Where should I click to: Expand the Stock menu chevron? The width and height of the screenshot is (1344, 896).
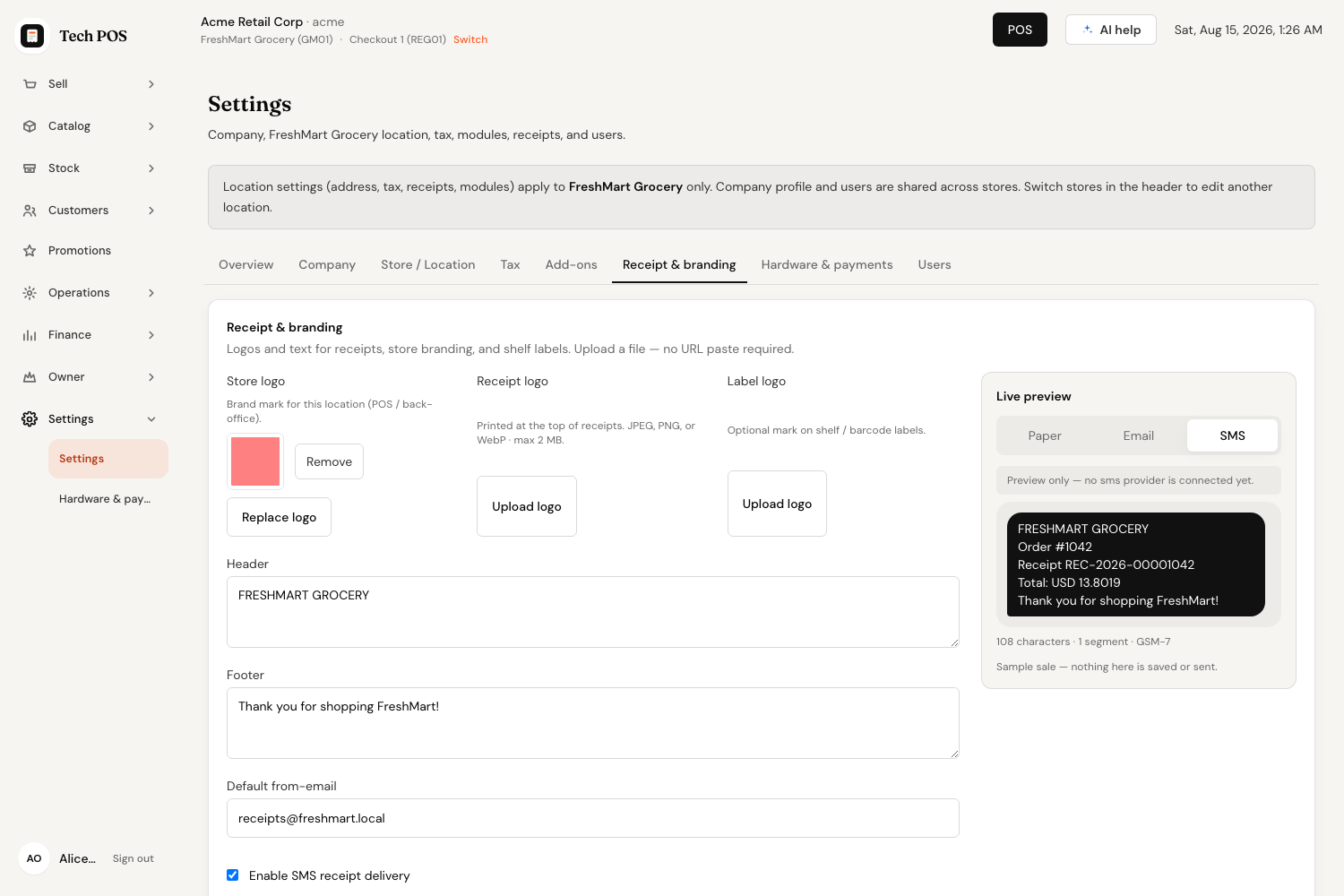(151, 168)
